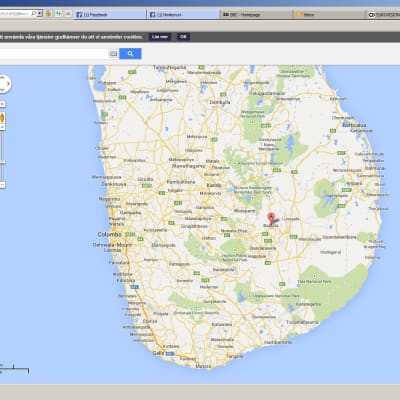The width and height of the screenshot is (400, 400).
Task: Click the zoom slider track above the handle
Action: (2, 145)
